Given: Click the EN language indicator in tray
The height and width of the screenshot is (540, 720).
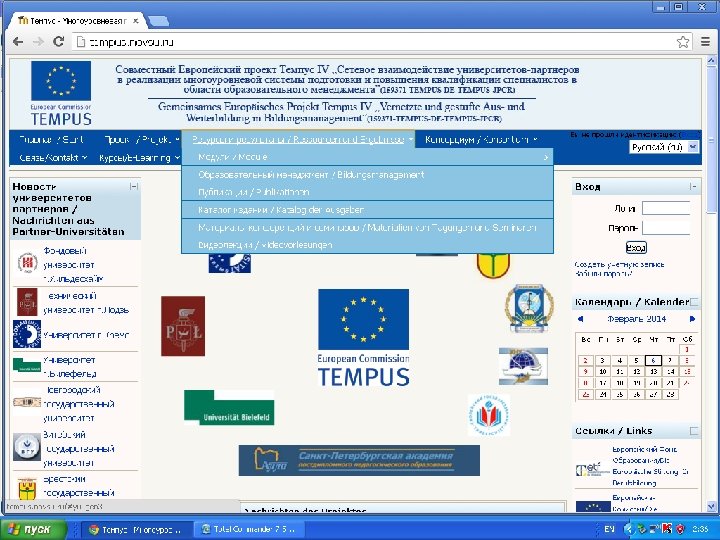Looking at the screenshot, I should (x=609, y=529).
